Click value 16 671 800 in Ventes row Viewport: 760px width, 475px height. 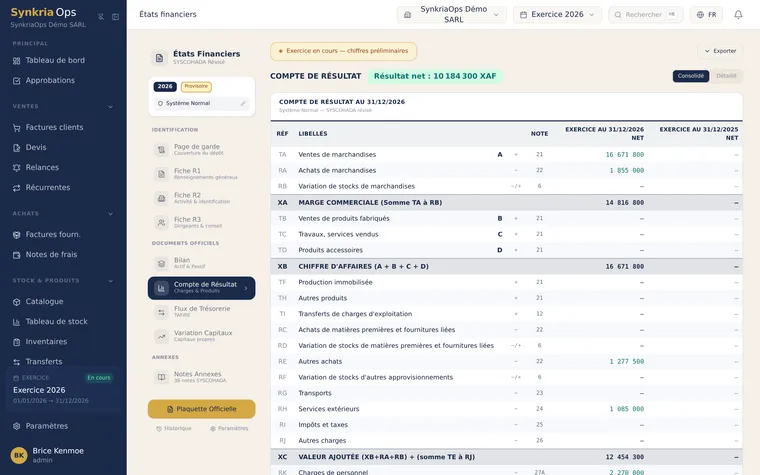click(x=625, y=155)
